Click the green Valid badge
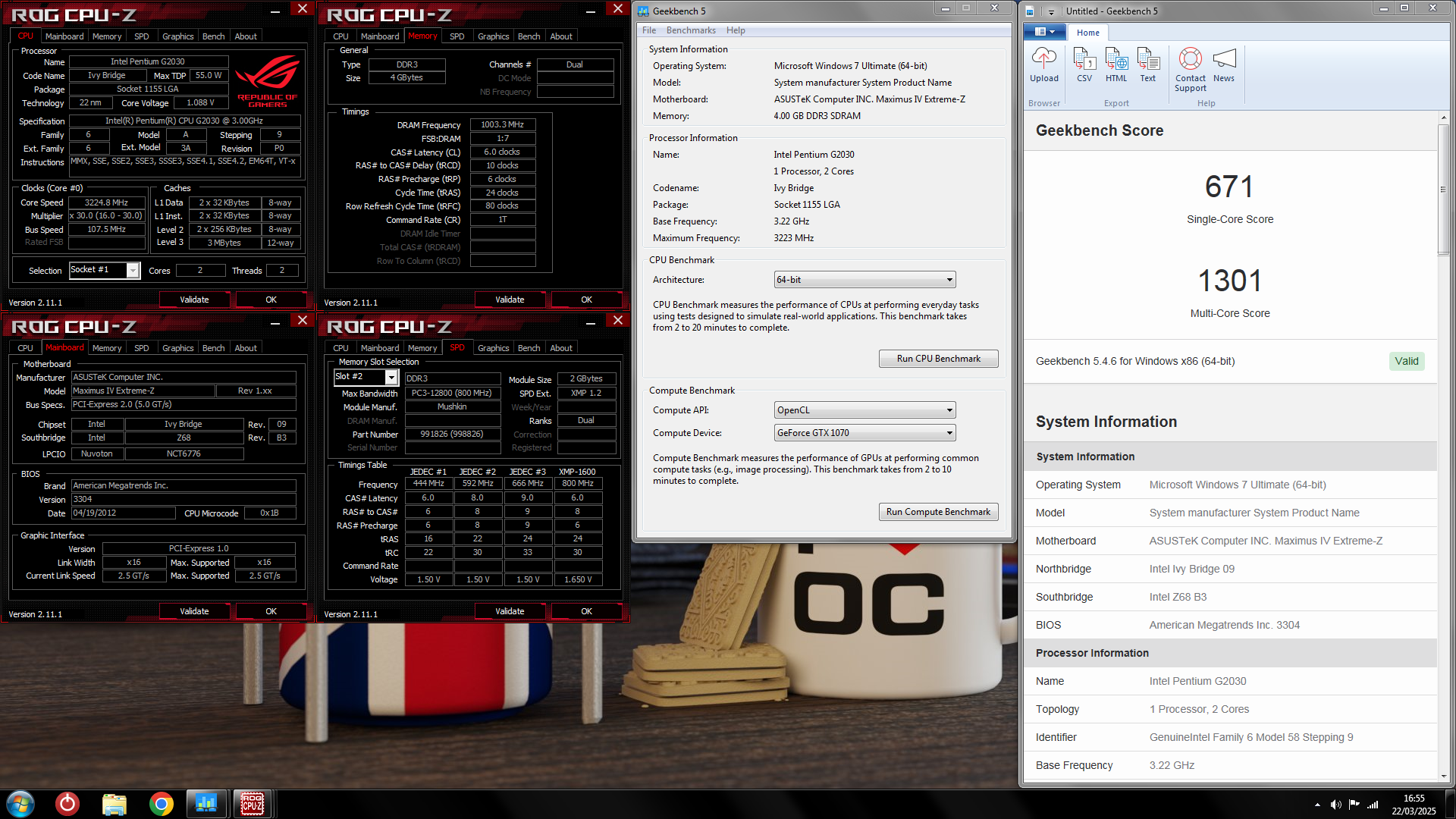Image resolution: width=1456 pixels, height=819 pixels. [1407, 361]
